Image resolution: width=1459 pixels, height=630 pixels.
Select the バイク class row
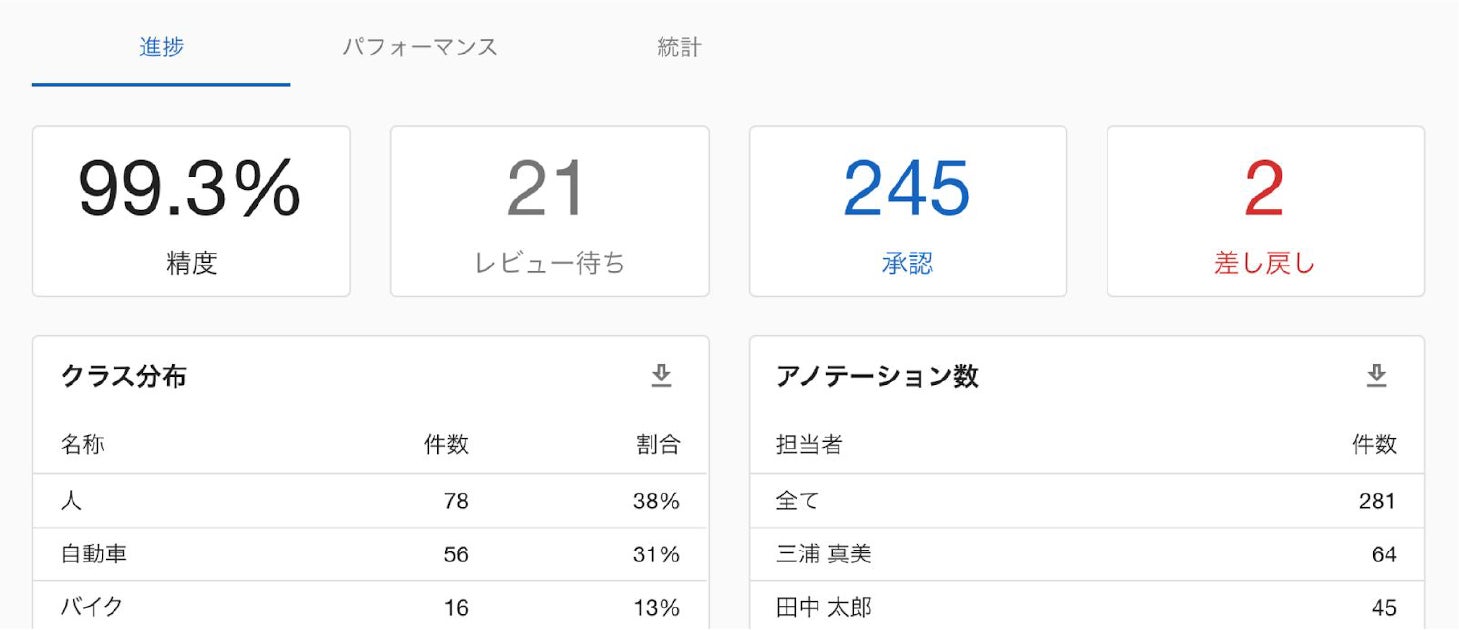point(370,607)
